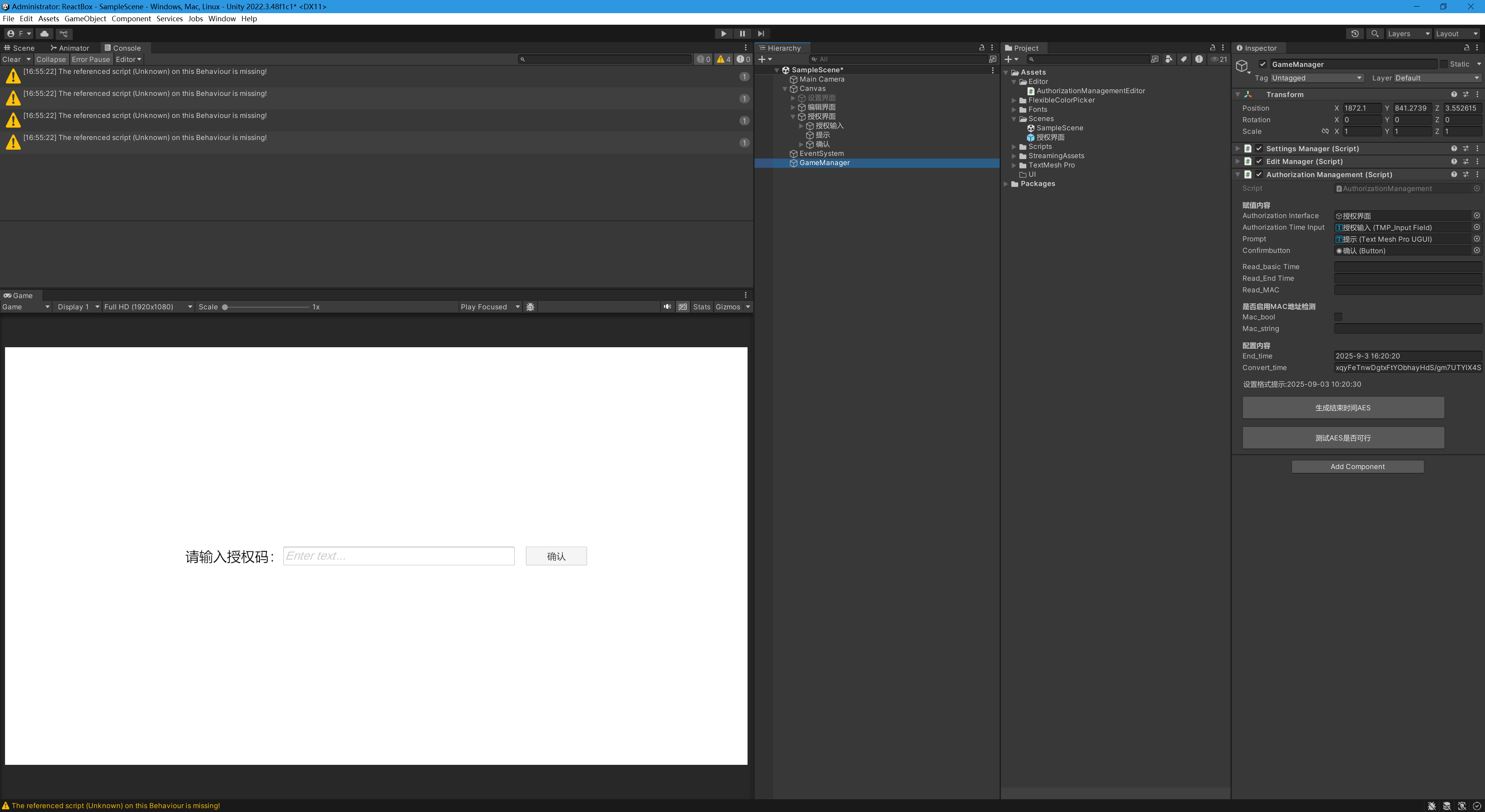Open the cloud services icon
1485x812 pixels.
tap(44, 33)
